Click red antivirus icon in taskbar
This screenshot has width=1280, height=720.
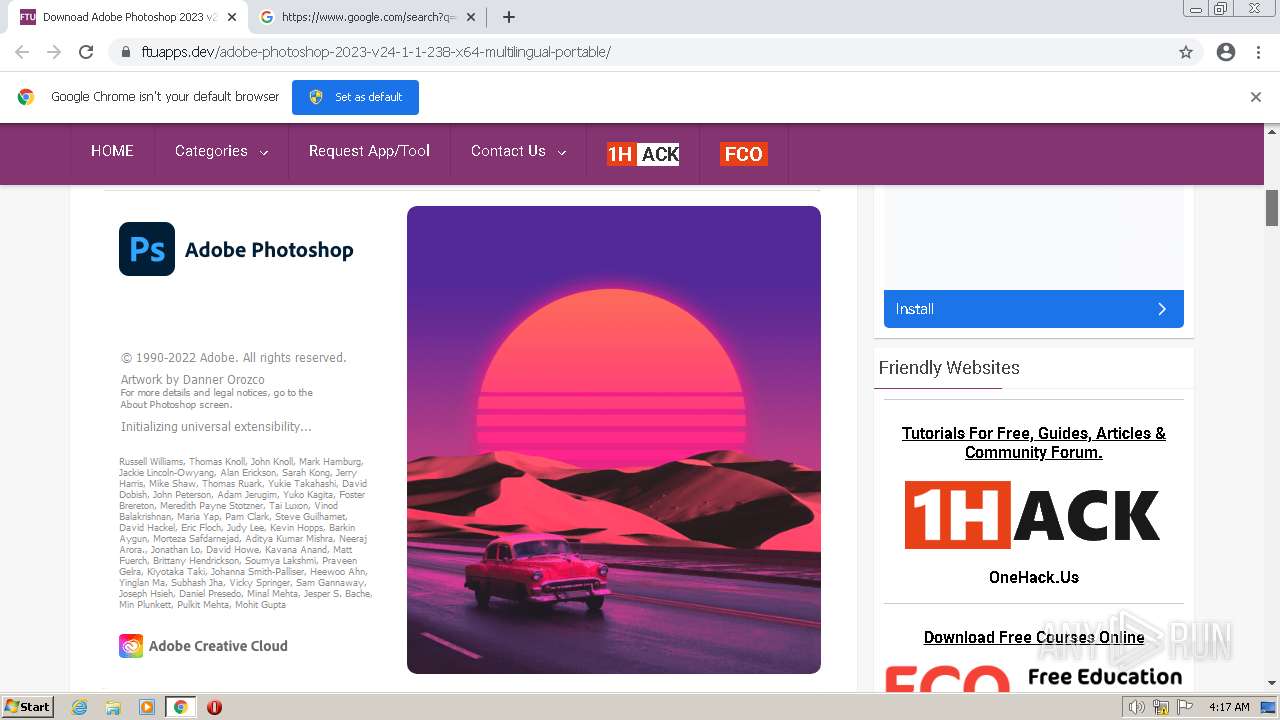[x=214, y=707]
